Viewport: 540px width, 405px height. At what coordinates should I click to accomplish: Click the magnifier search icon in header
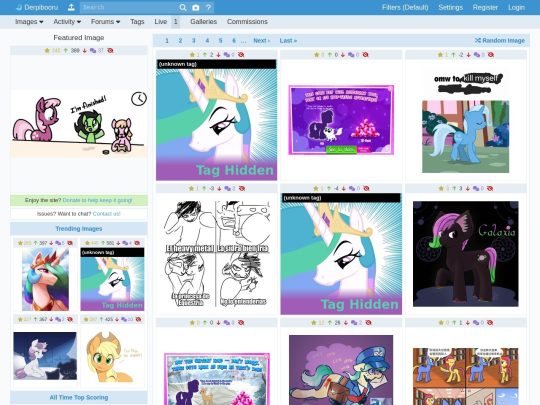[183, 7]
